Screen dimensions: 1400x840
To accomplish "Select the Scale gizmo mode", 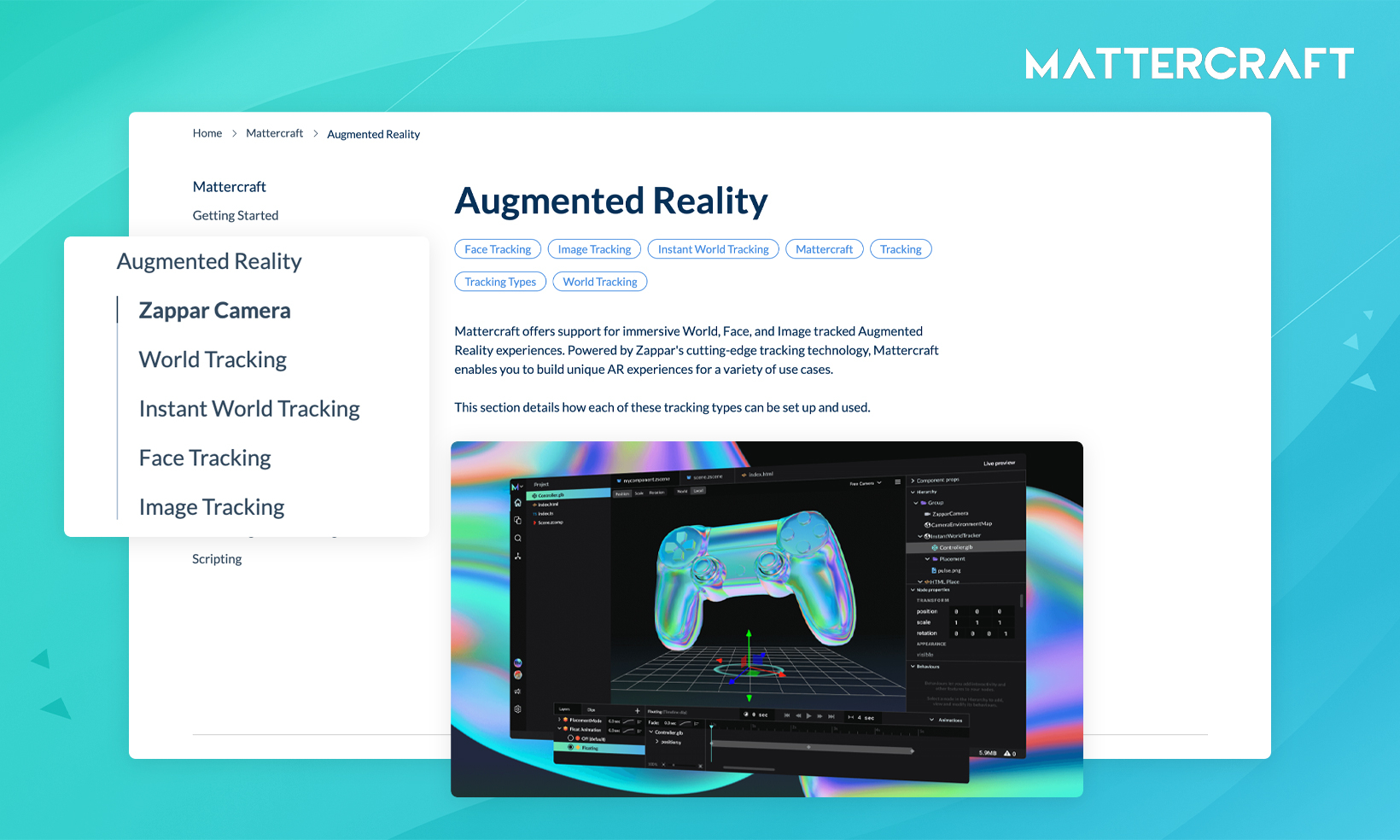I will coord(639,493).
